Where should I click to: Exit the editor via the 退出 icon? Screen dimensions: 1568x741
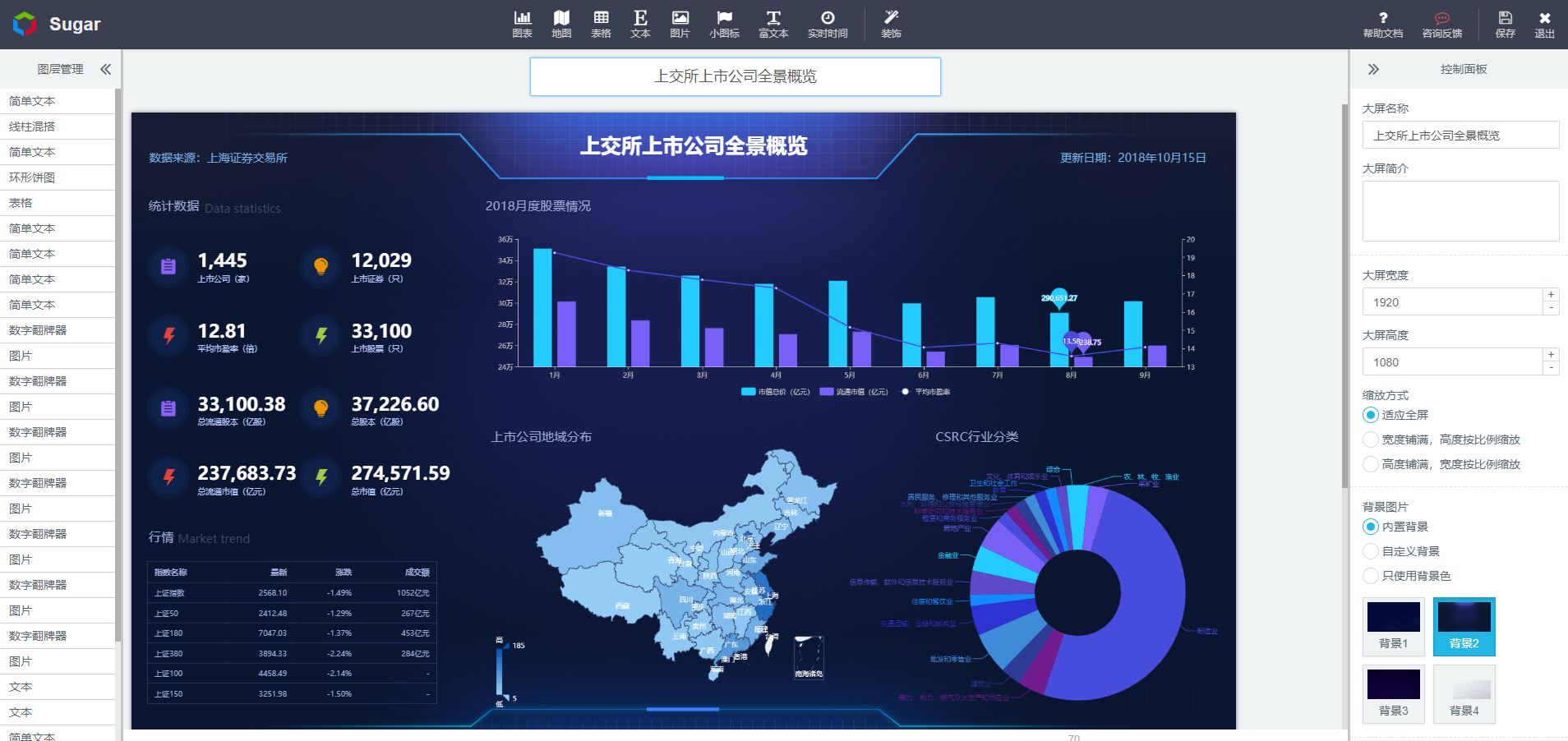tap(1545, 25)
